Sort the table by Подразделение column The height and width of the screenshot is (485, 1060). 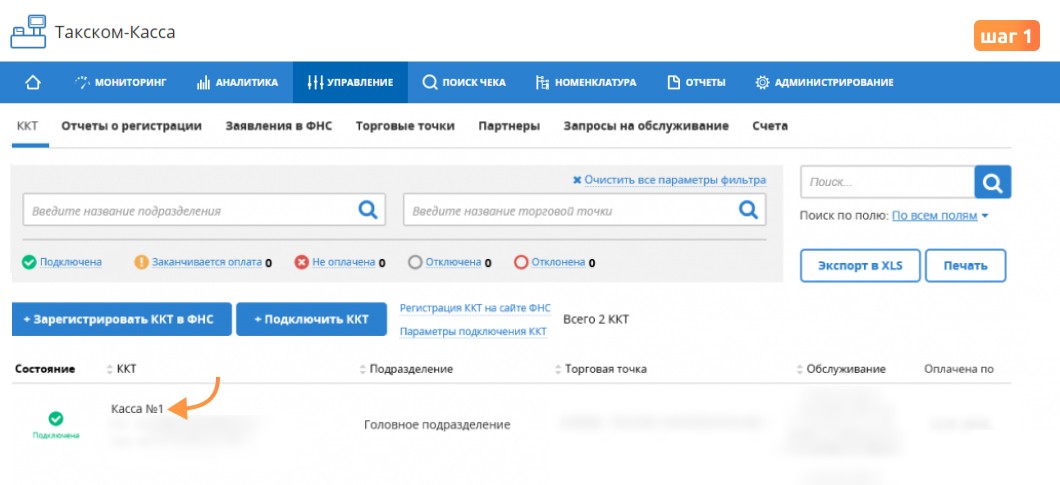[406, 369]
